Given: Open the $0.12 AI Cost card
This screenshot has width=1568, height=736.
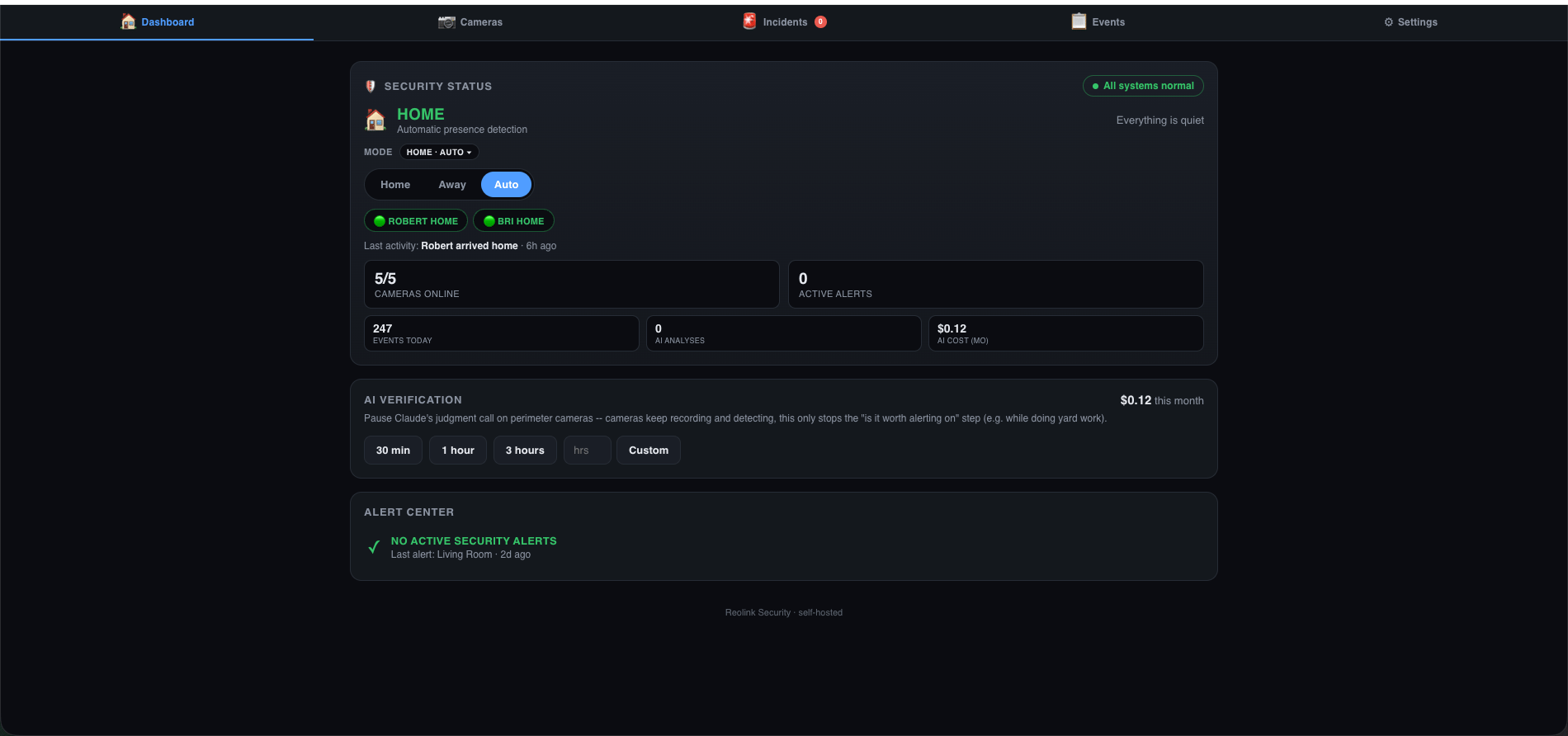Looking at the screenshot, I should [x=1065, y=333].
